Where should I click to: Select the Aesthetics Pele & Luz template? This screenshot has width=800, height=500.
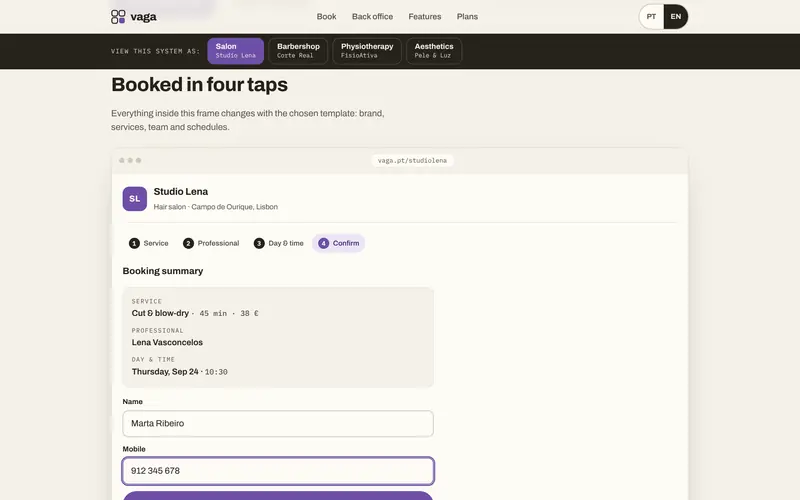click(x=434, y=51)
